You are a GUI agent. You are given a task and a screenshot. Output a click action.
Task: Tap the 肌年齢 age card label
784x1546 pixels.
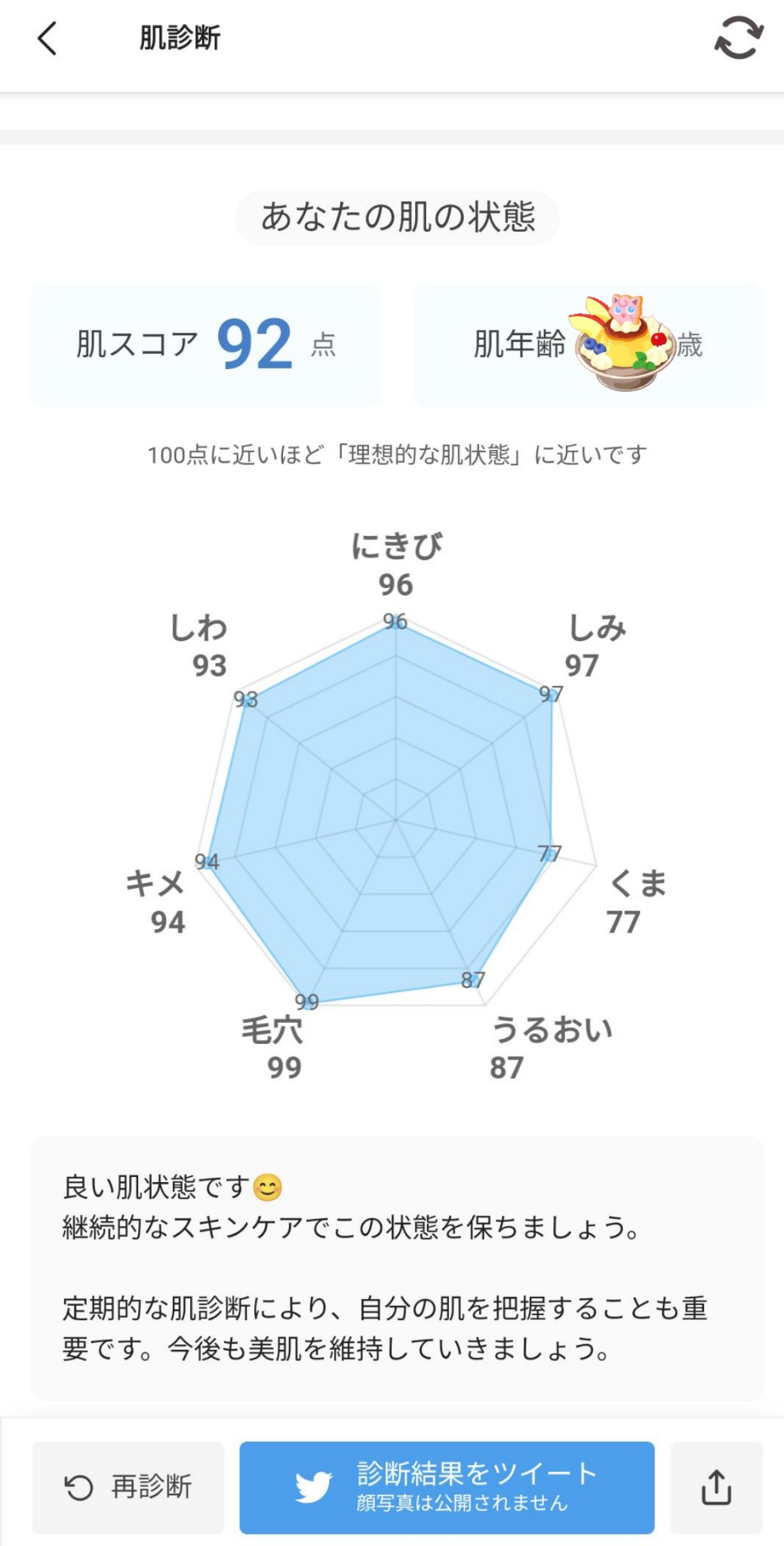519,344
